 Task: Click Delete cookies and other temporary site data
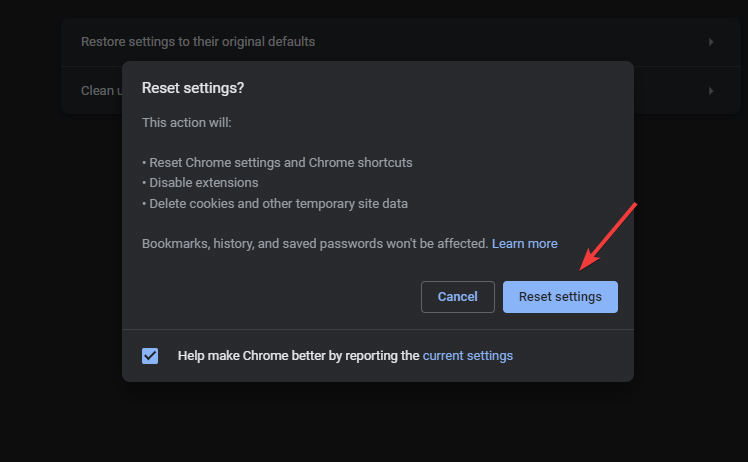point(279,204)
